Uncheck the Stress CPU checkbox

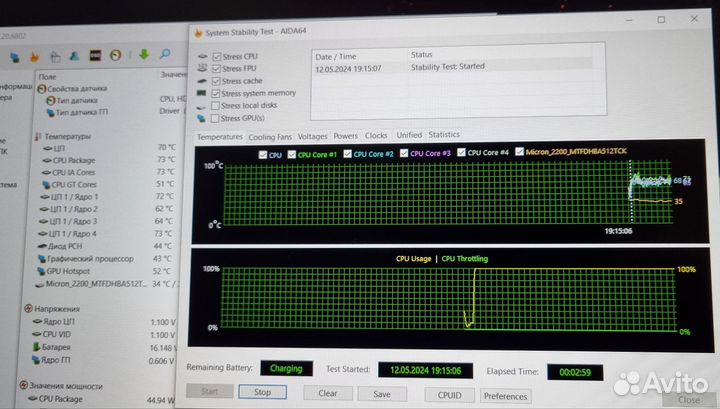coord(217,56)
